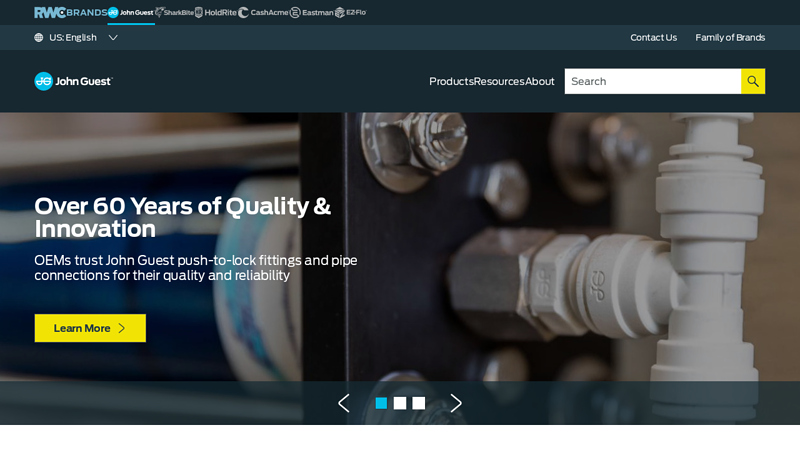Open the EZ-Flo brand link
Image resolution: width=800 pixels, height=450 pixels.
click(351, 12)
